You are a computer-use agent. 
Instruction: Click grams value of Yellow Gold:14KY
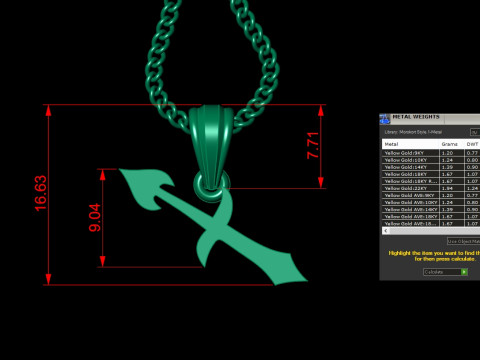[452, 167]
